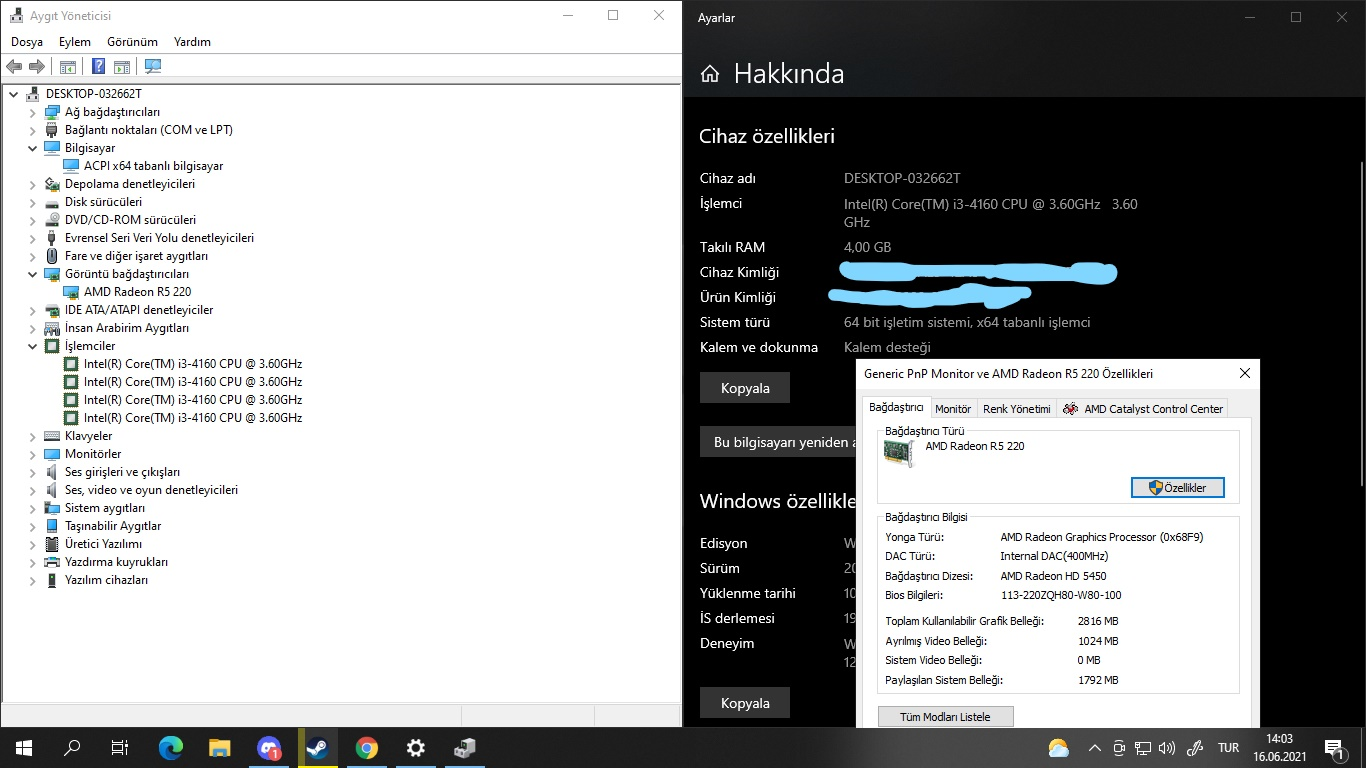Open the Yardım menu
The image size is (1366, 768).
click(x=192, y=42)
